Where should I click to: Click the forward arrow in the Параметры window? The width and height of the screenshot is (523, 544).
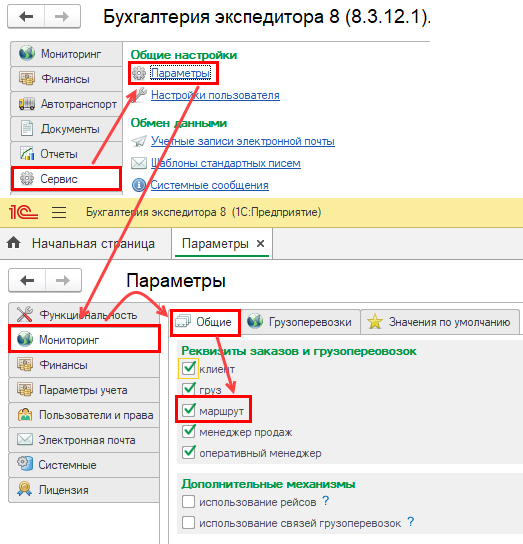click(63, 280)
